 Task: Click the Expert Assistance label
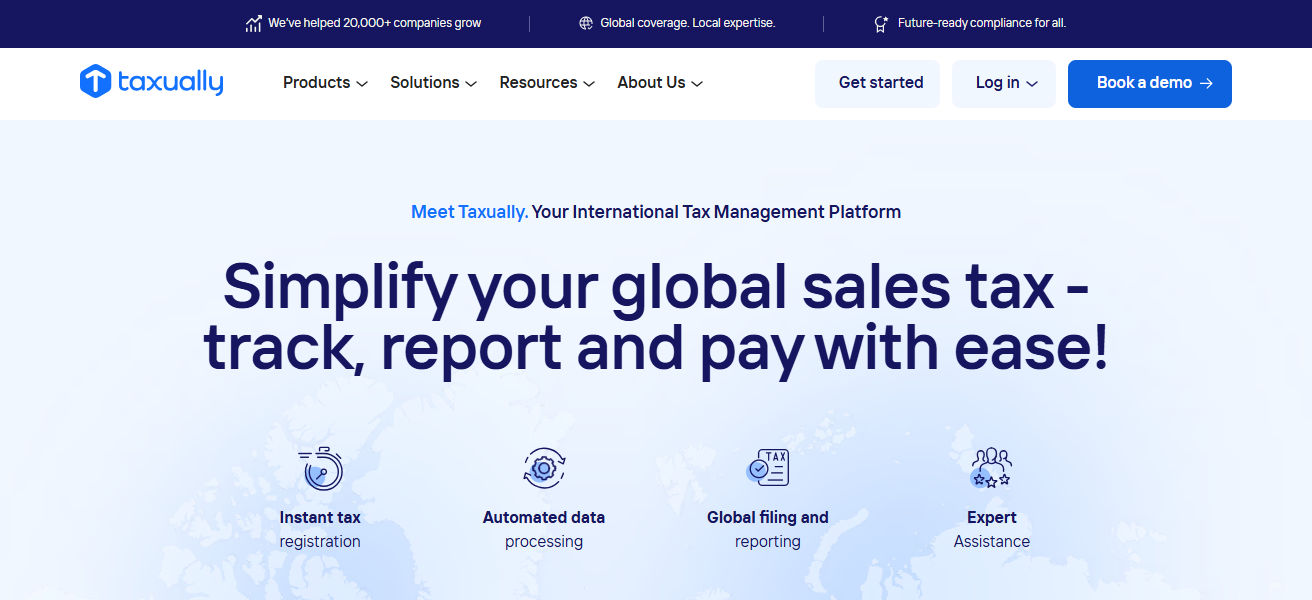pyautogui.click(x=991, y=529)
